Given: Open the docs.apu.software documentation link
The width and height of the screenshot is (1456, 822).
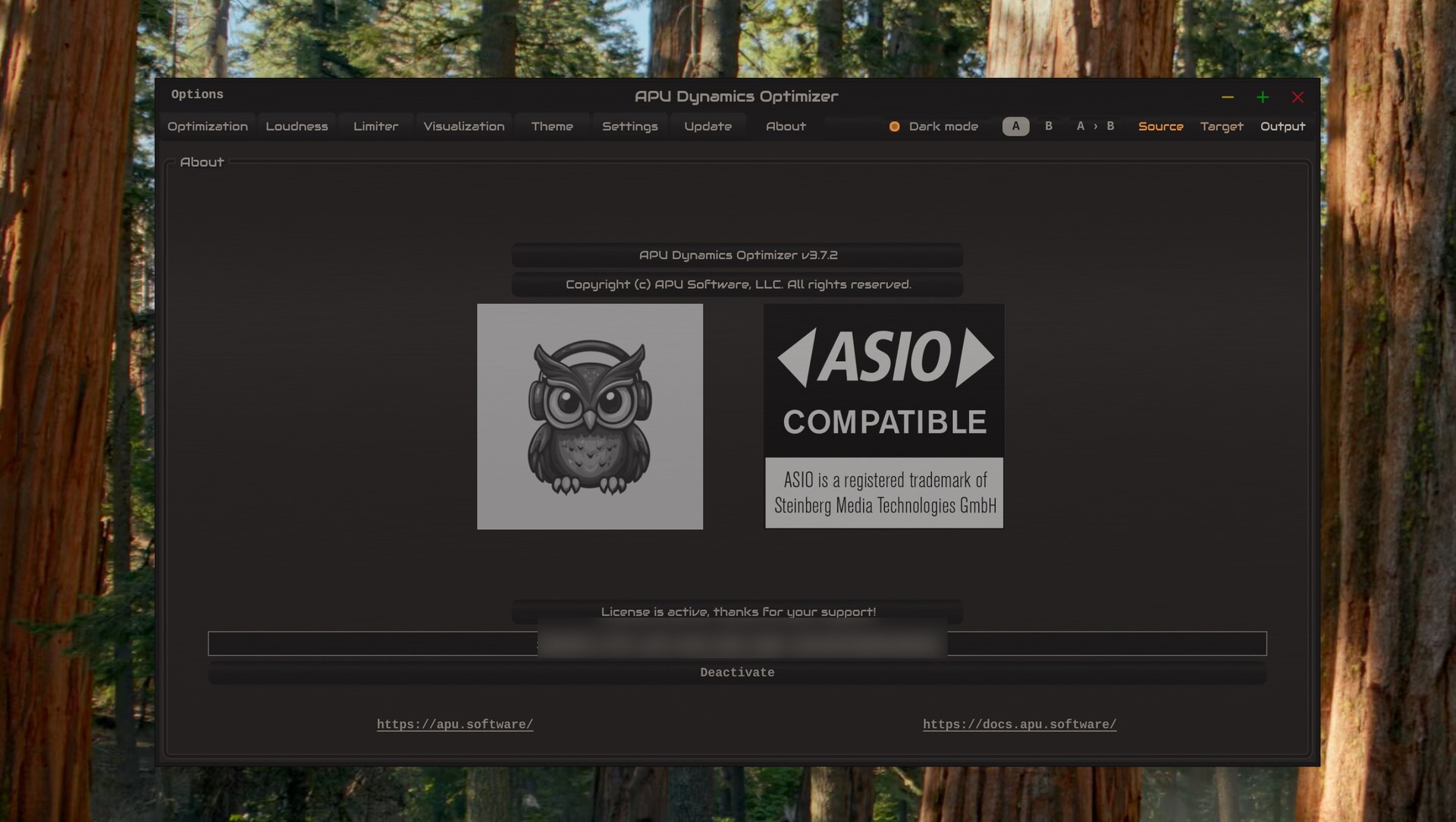Looking at the screenshot, I should point(1019,724).
